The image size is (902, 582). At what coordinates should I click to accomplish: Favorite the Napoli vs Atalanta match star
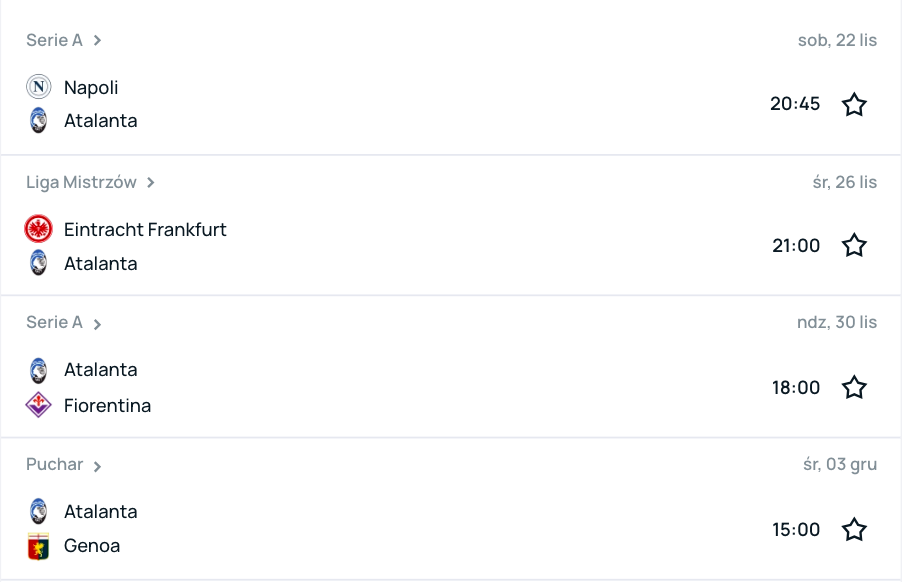point(854,104)
